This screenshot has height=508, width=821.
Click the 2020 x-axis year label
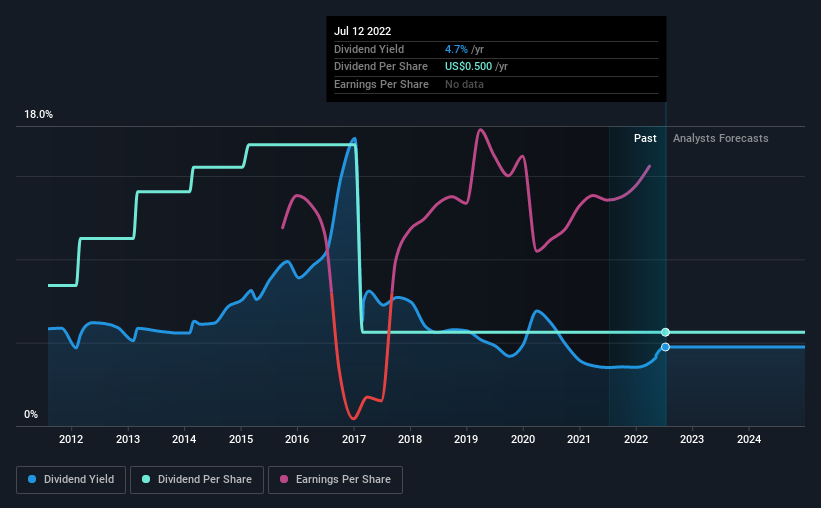pos(523,439)
